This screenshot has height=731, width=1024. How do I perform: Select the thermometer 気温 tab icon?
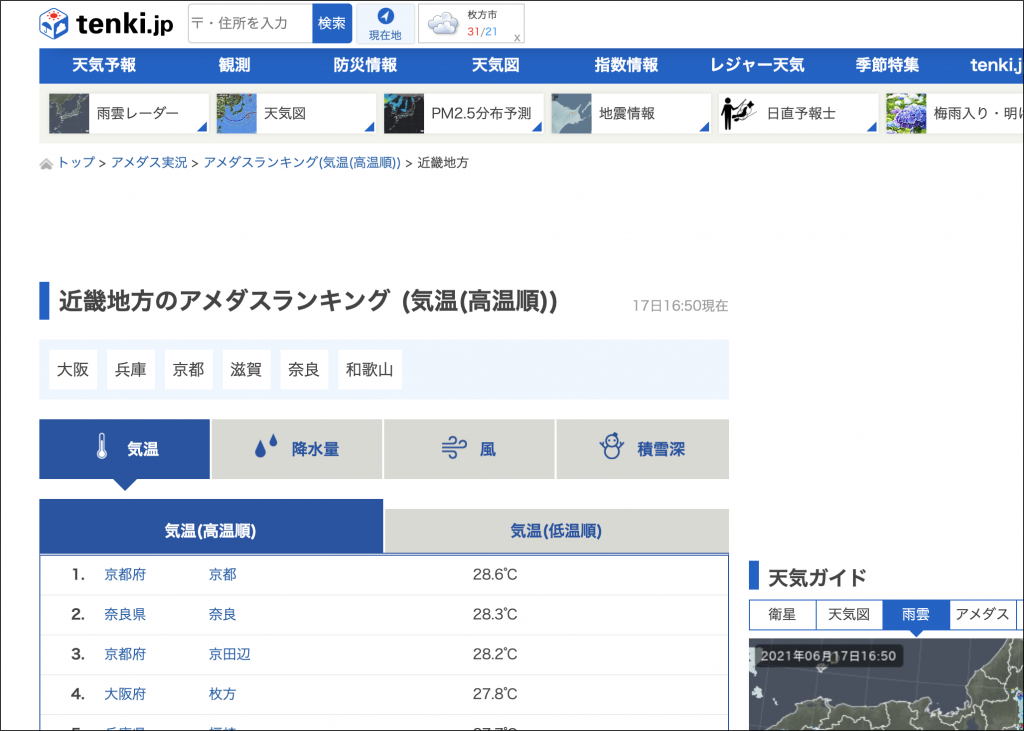(x=102, y=448)
